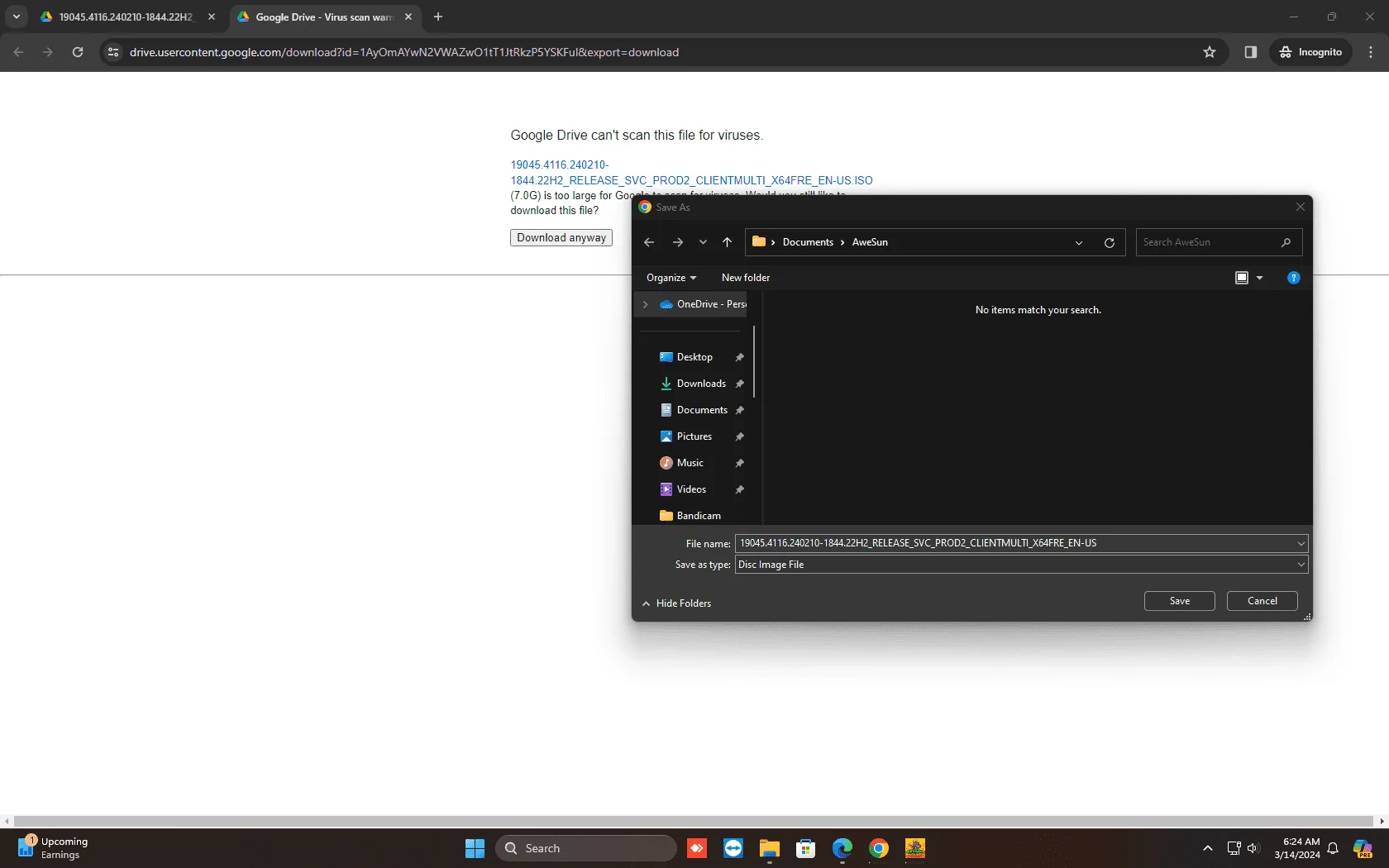The image size is (1389, 868).
Task: Unpin Music using its pin icon
Action: coord(740,463)
